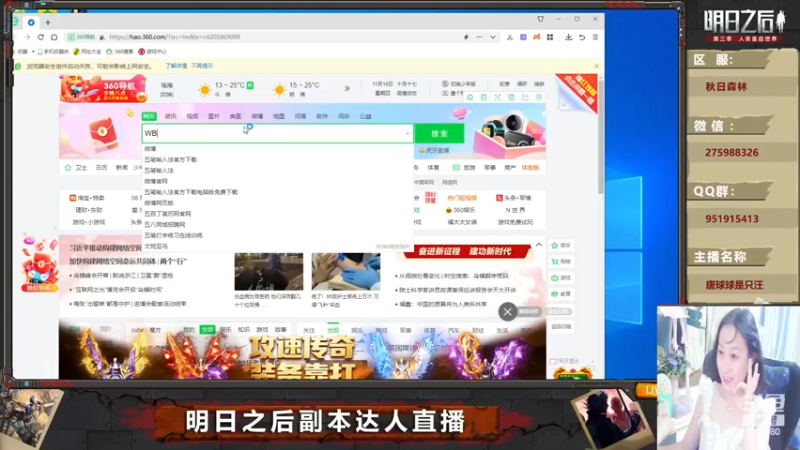Open the browser hamburger menu

tap(595, 37)
